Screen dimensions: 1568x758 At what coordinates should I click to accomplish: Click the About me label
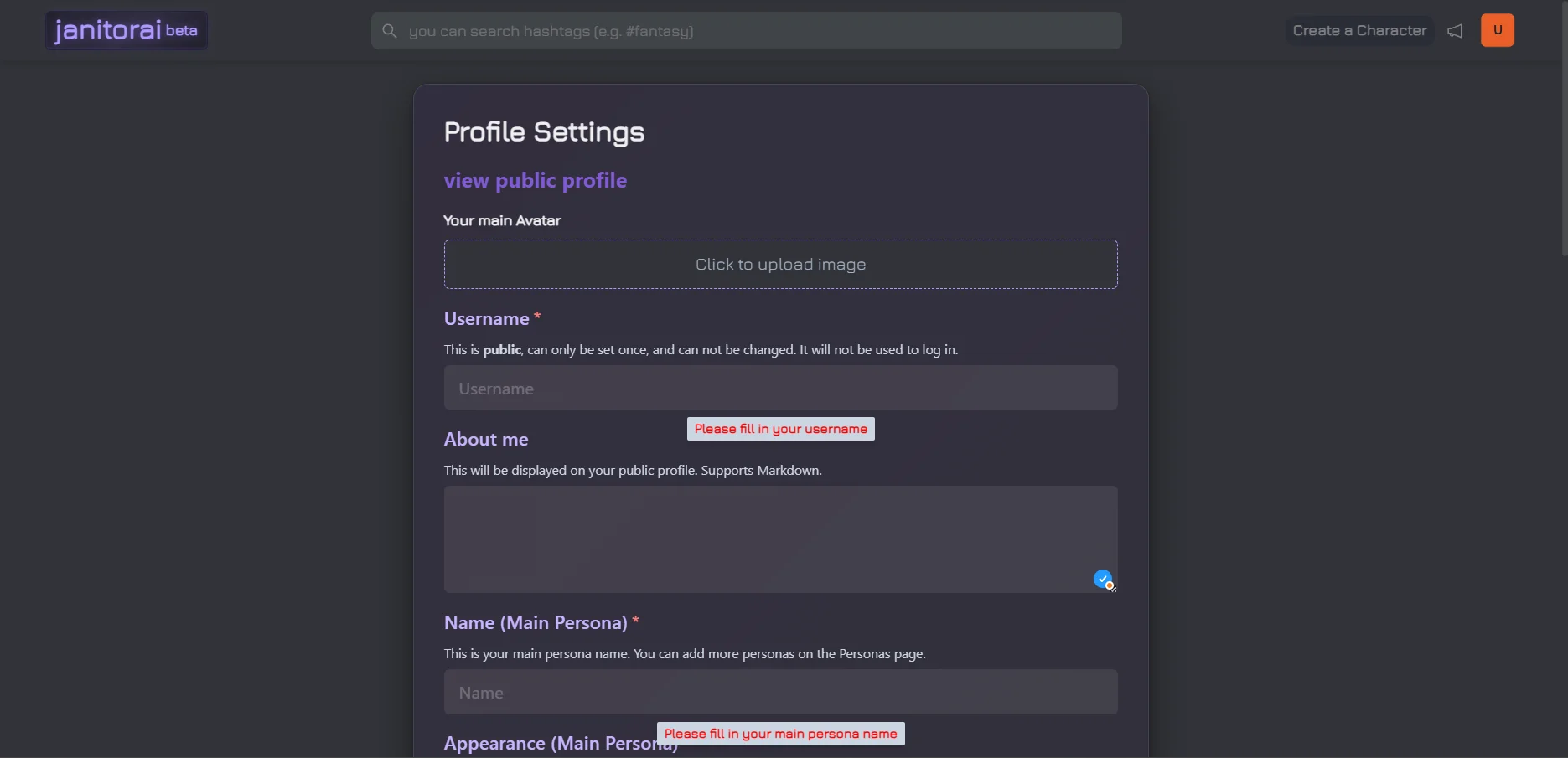(x=486, y=440)
